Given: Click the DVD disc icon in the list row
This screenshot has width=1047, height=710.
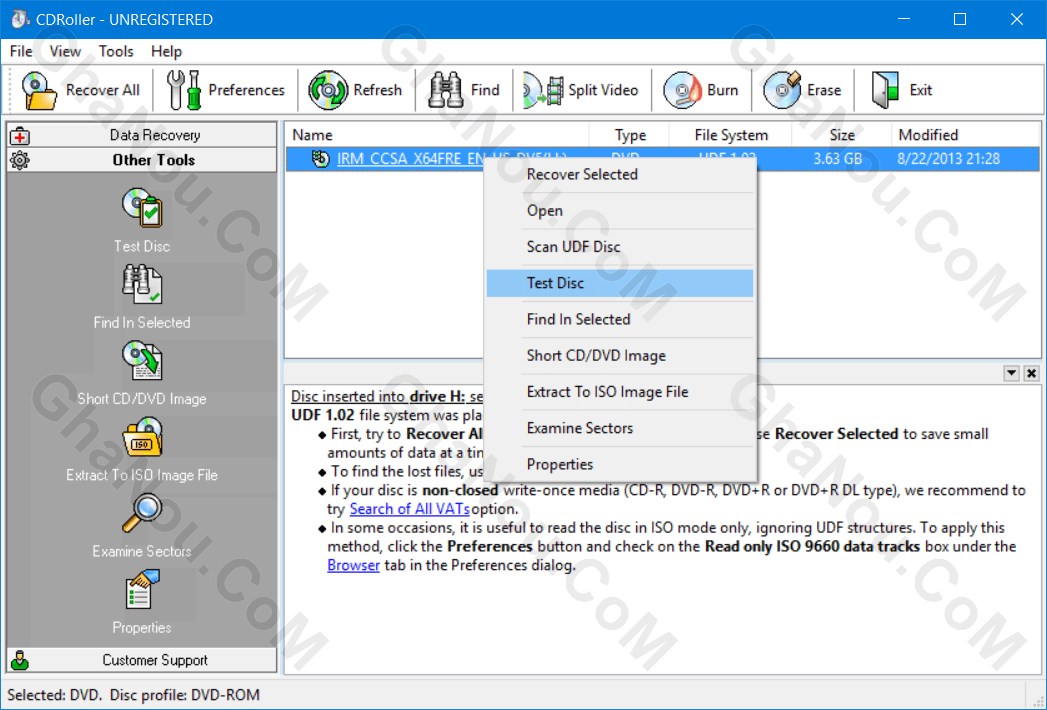Looking at the screenshot, I should pyautogui.click(x=321, y=159).
